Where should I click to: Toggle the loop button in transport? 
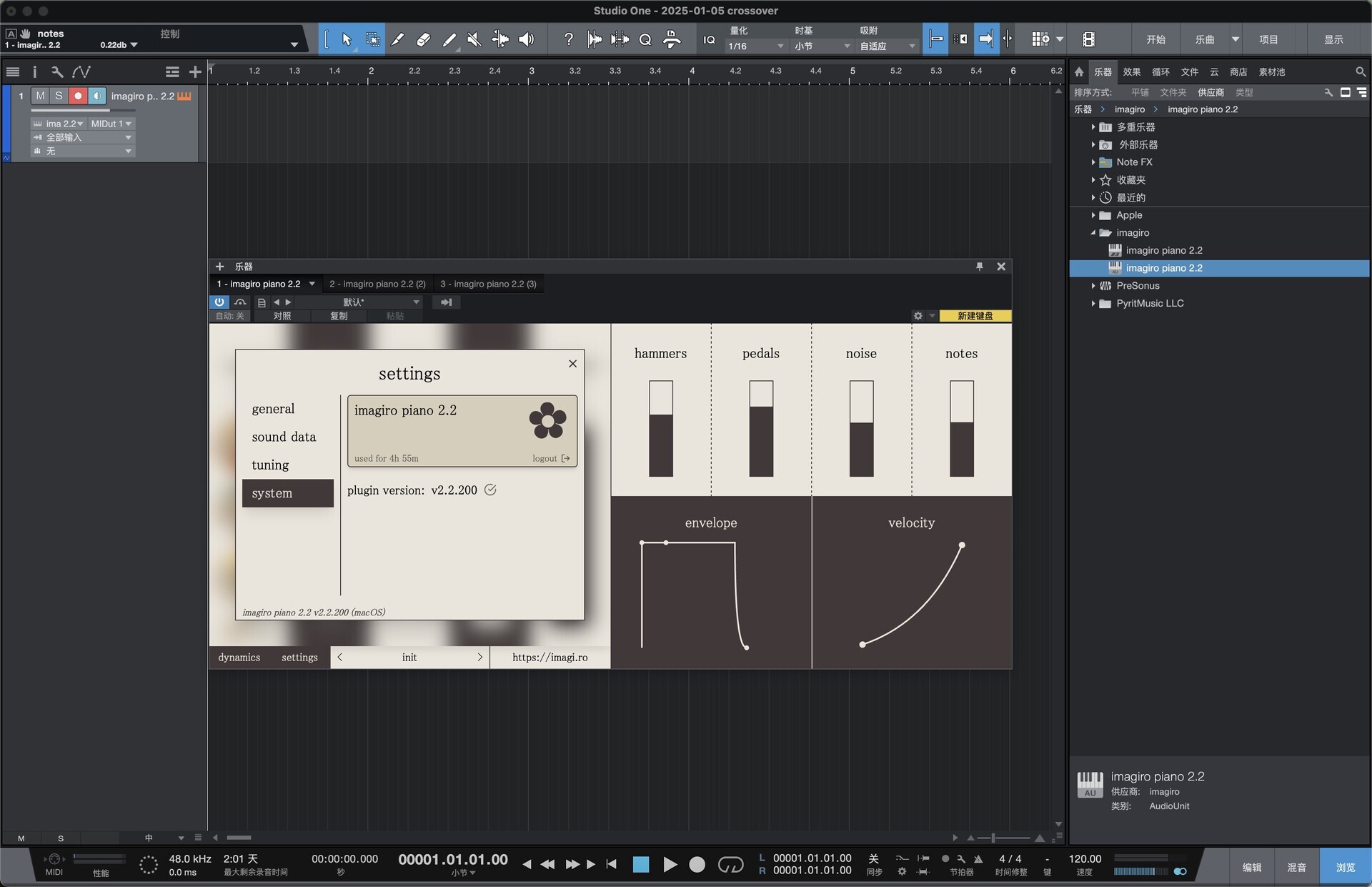pos(730,865)
